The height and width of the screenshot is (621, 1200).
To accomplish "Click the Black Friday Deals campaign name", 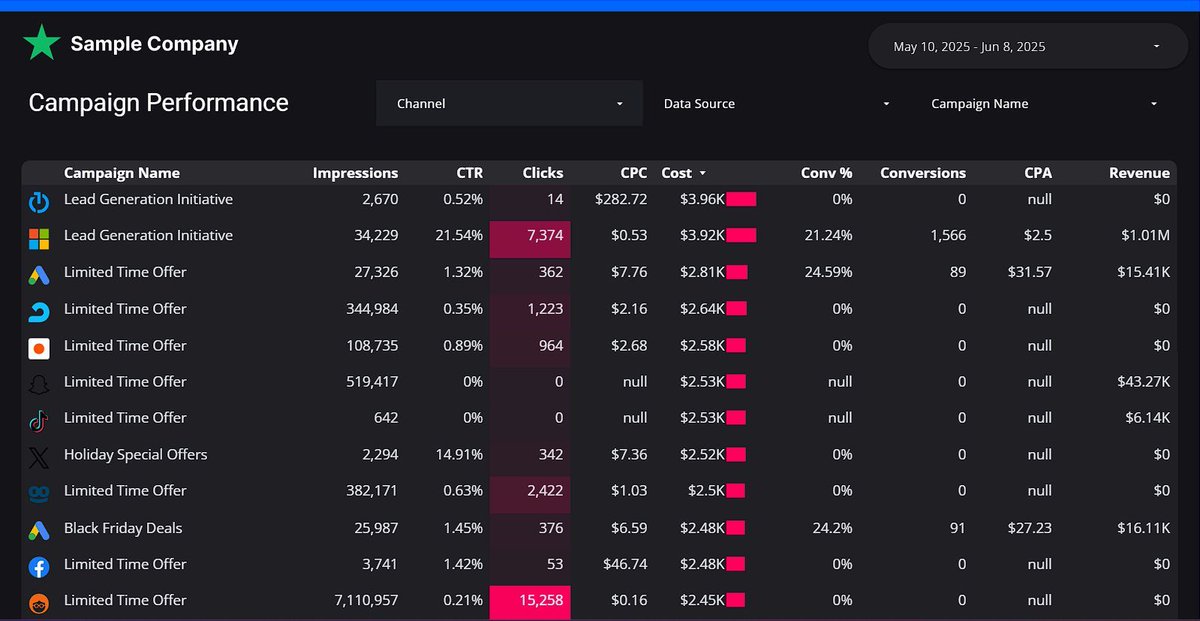I will click(x=123, y=528).
